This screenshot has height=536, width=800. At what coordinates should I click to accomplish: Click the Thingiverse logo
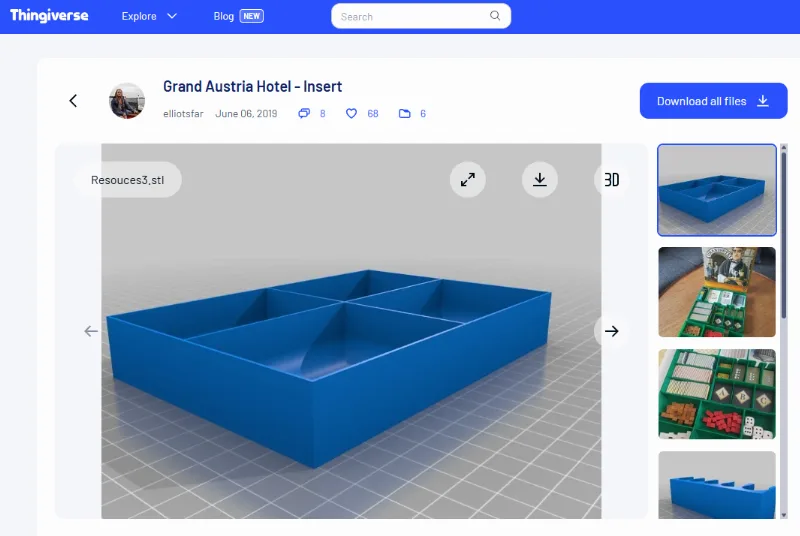(x=49, y=16)
